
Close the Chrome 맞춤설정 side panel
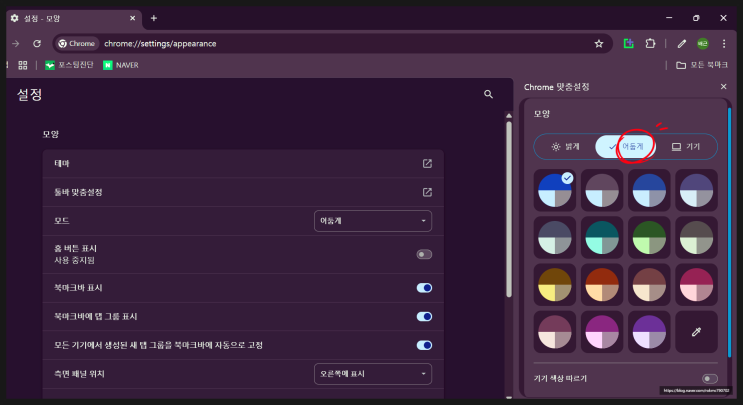click(723, 87)
